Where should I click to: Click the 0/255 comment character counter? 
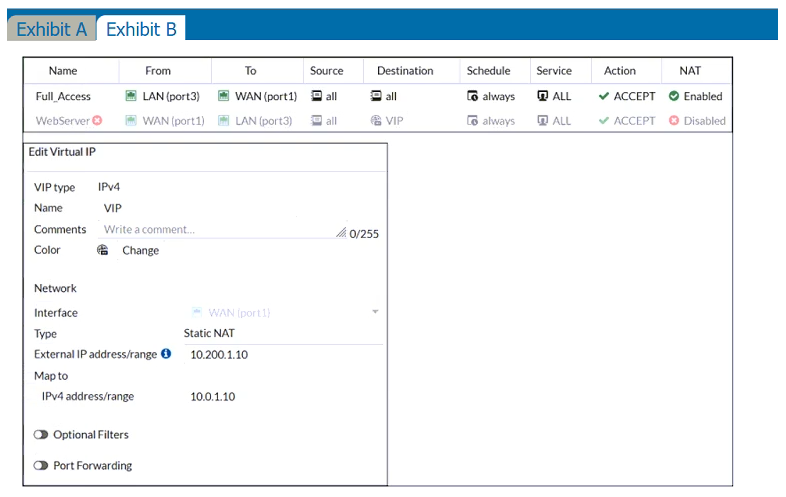364,234
